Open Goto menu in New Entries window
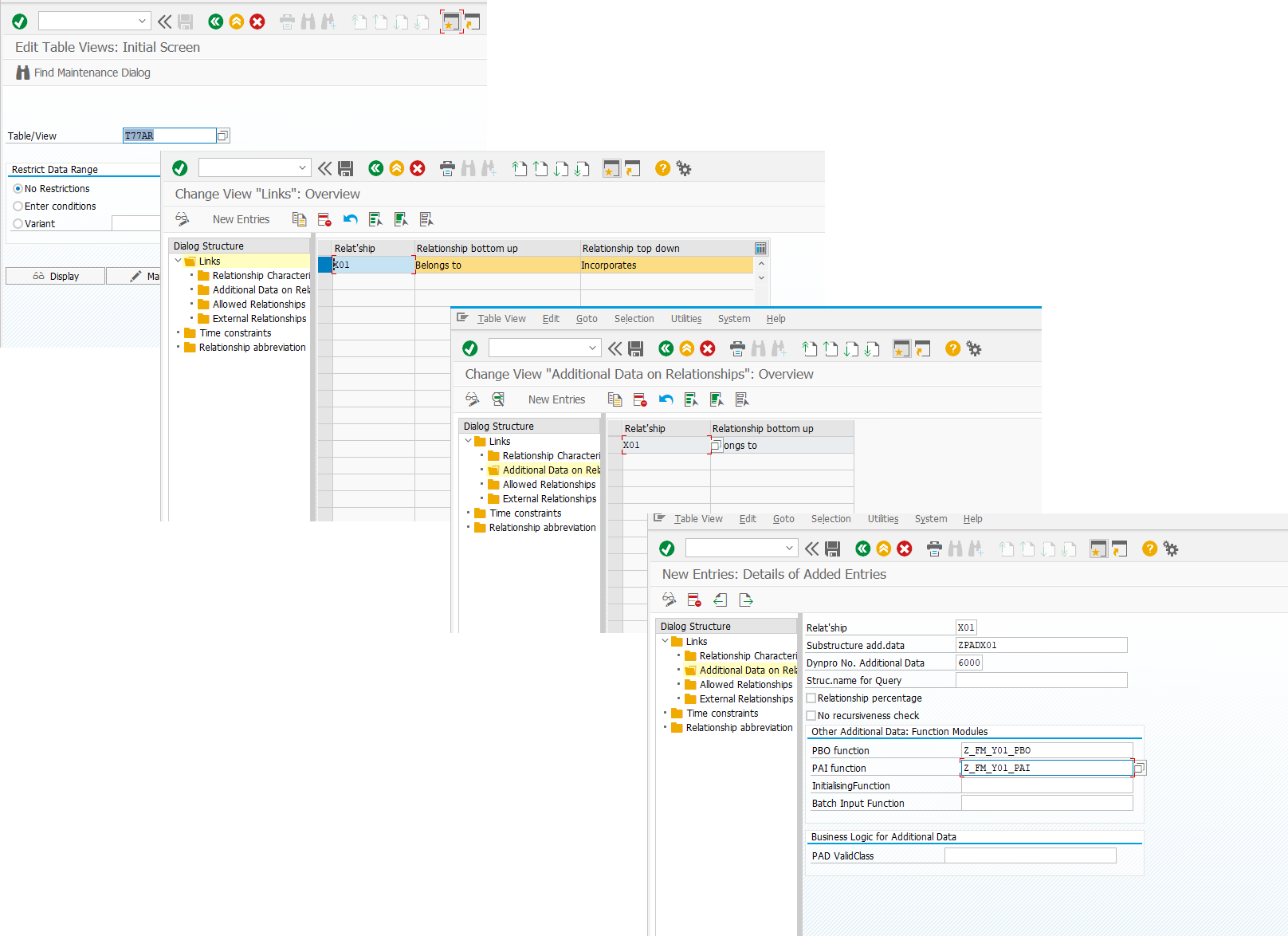 (x=783, y=519)
